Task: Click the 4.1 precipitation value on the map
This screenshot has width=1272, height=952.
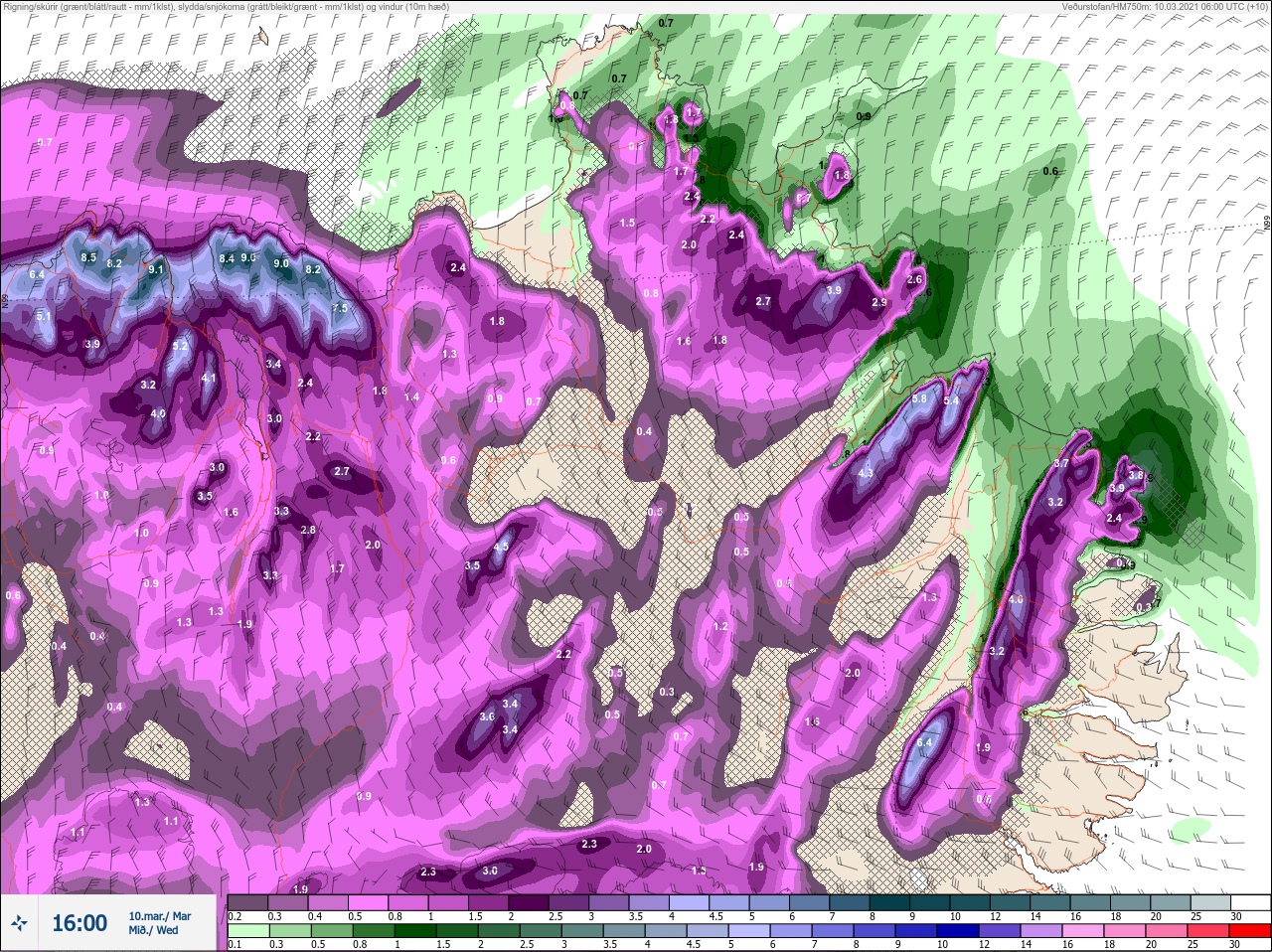Action: click(209, 378)
